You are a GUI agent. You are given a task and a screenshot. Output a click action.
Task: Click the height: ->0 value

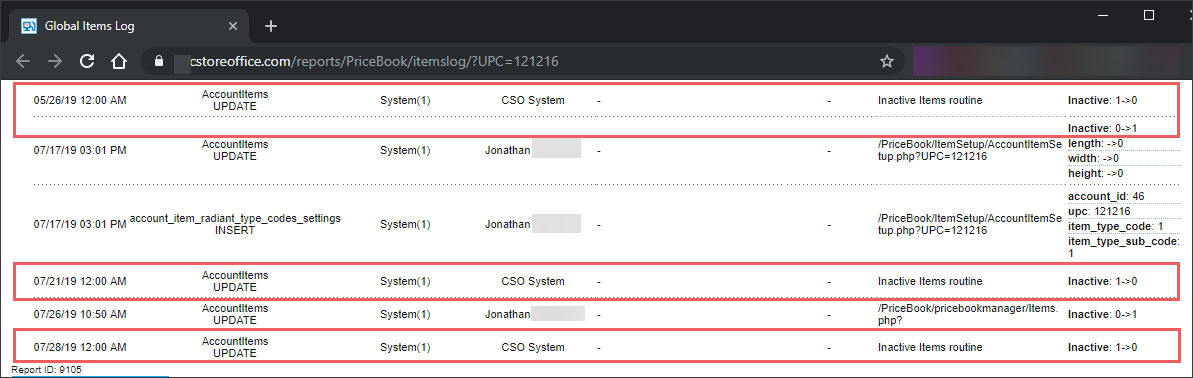click(x=1096, y=173)
